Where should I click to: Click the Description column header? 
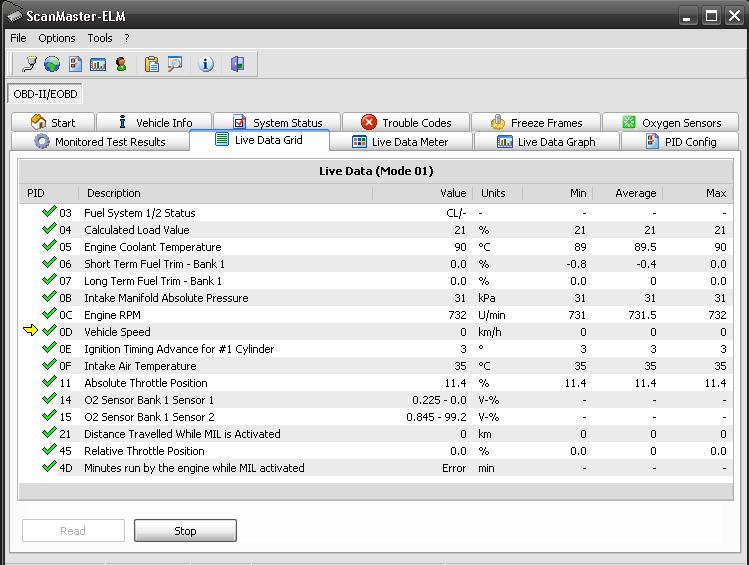225,193
